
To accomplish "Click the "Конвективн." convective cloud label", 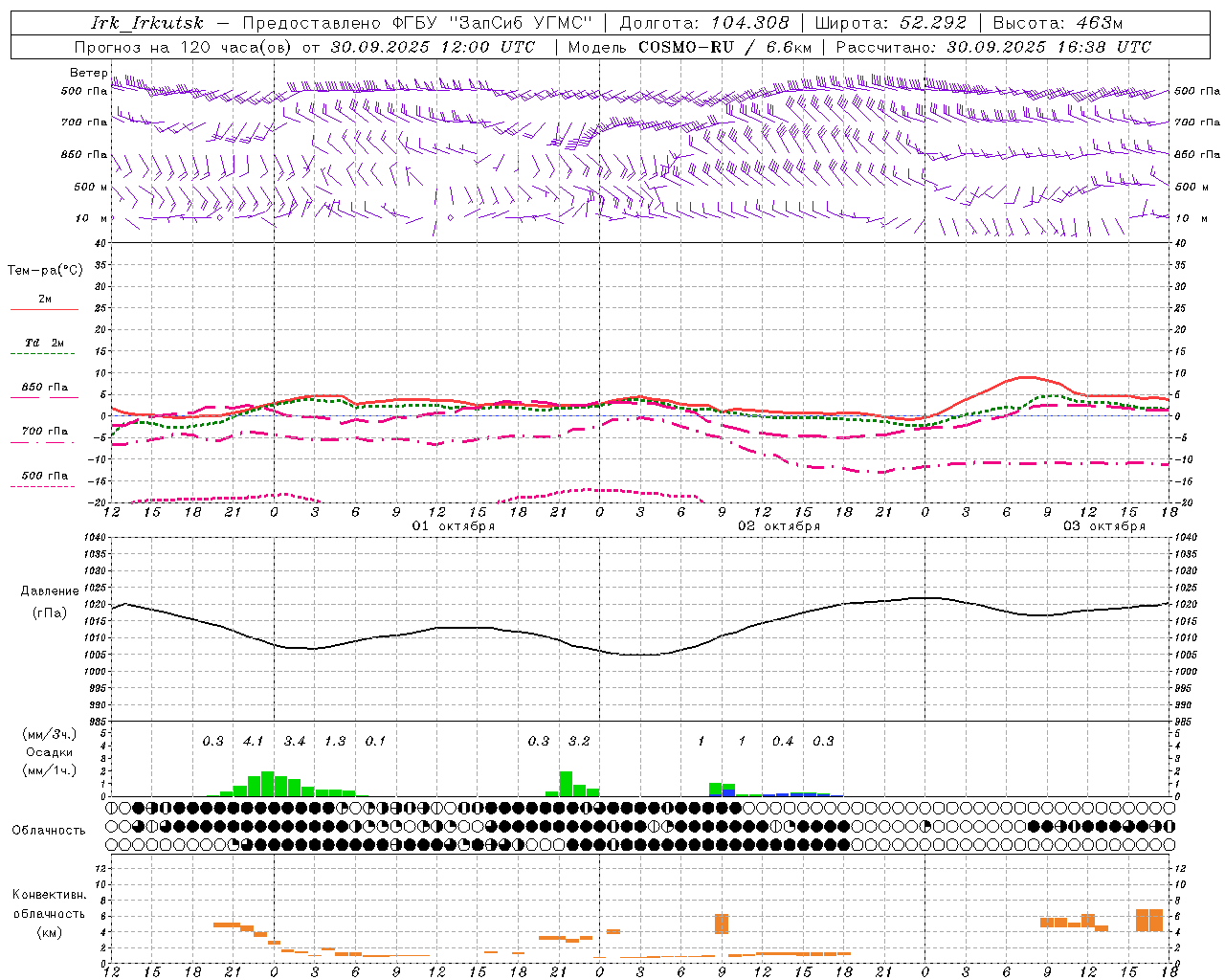I will point(50,895).
